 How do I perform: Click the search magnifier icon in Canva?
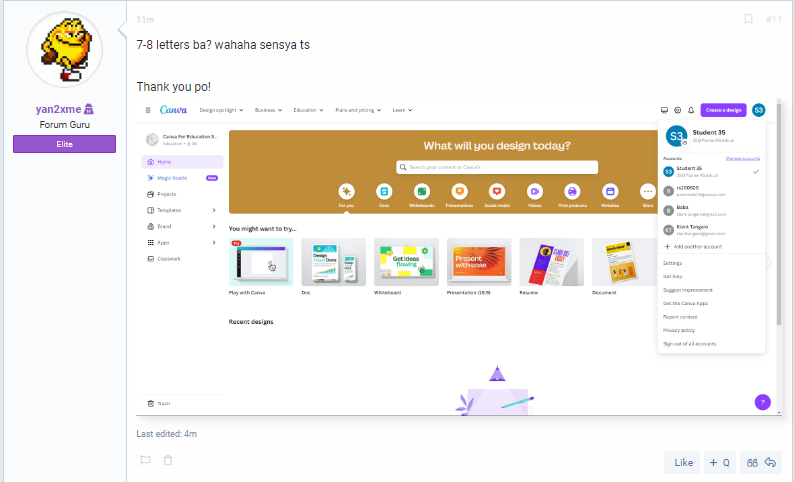pyautogui.click(x=403, y=167)
